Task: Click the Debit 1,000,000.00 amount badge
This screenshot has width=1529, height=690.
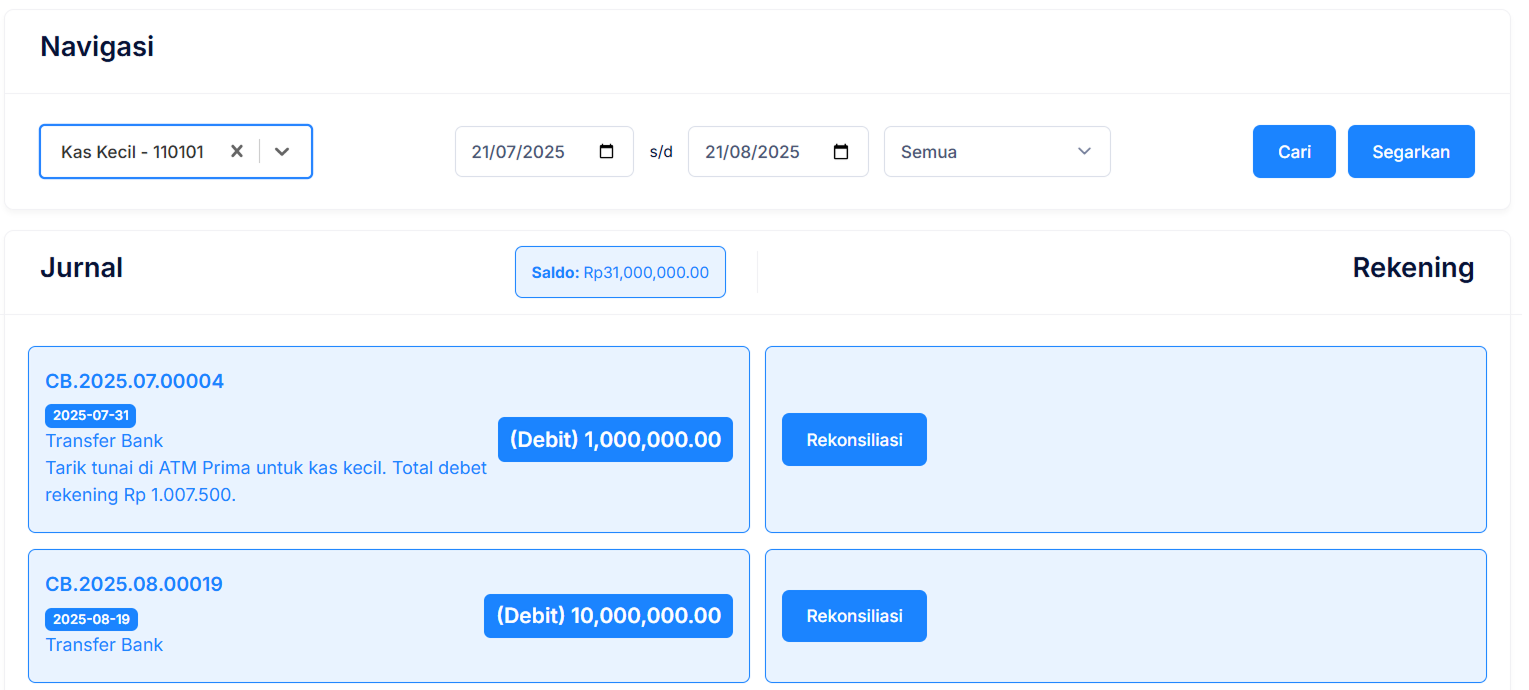Action: [x=615, y=440]
